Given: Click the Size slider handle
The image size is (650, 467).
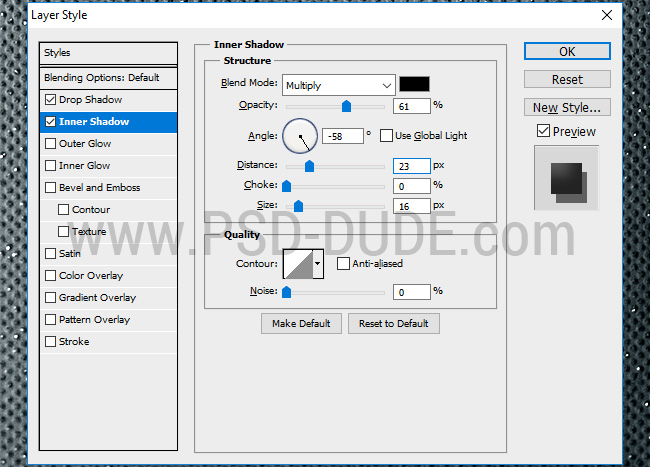Looking at the screenshot, I should pyautogui.click(x=298, y=206).
